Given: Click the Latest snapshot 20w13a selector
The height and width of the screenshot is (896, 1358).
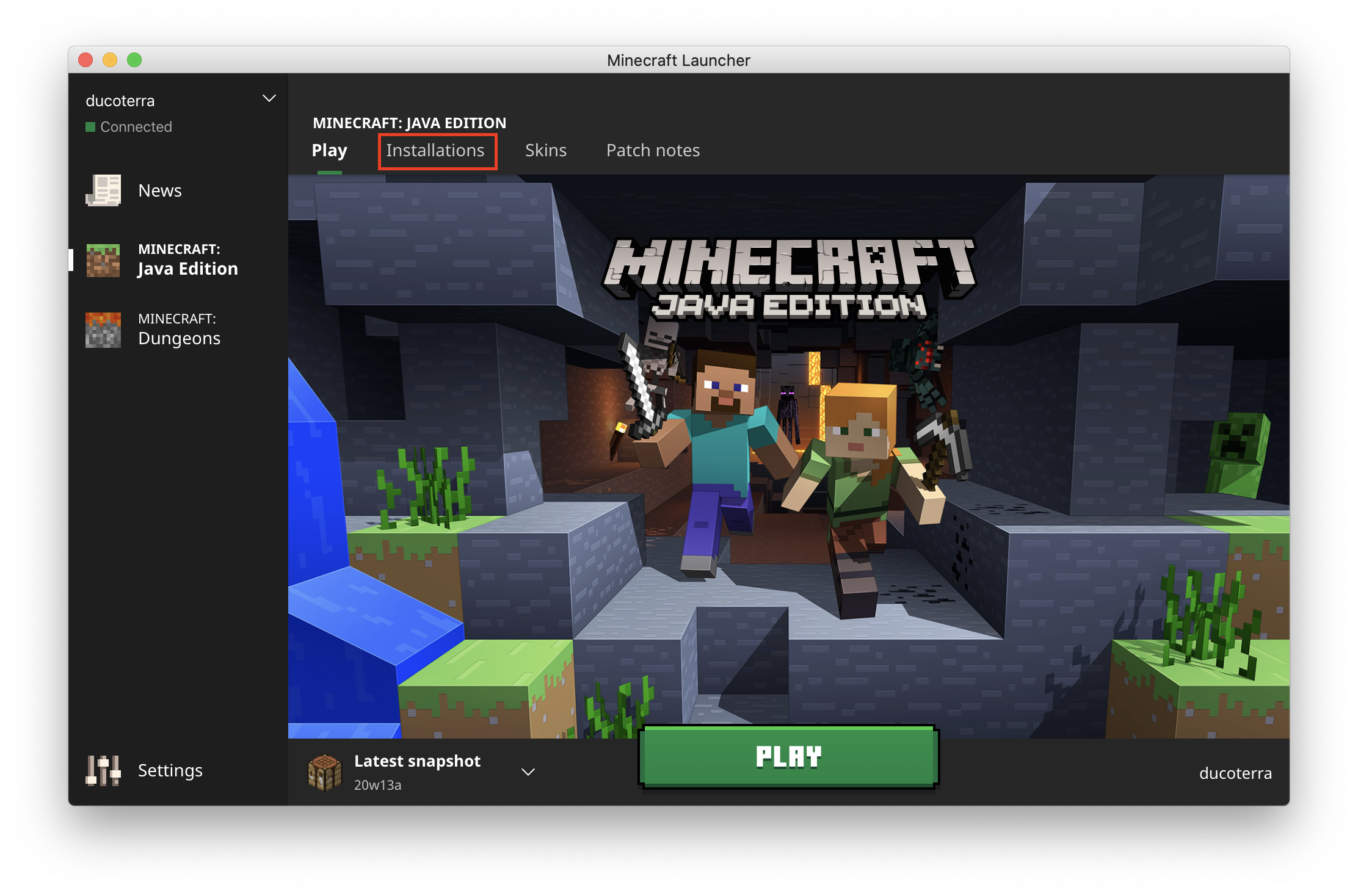Looking at the screenshot, I should tap(418, 772).
